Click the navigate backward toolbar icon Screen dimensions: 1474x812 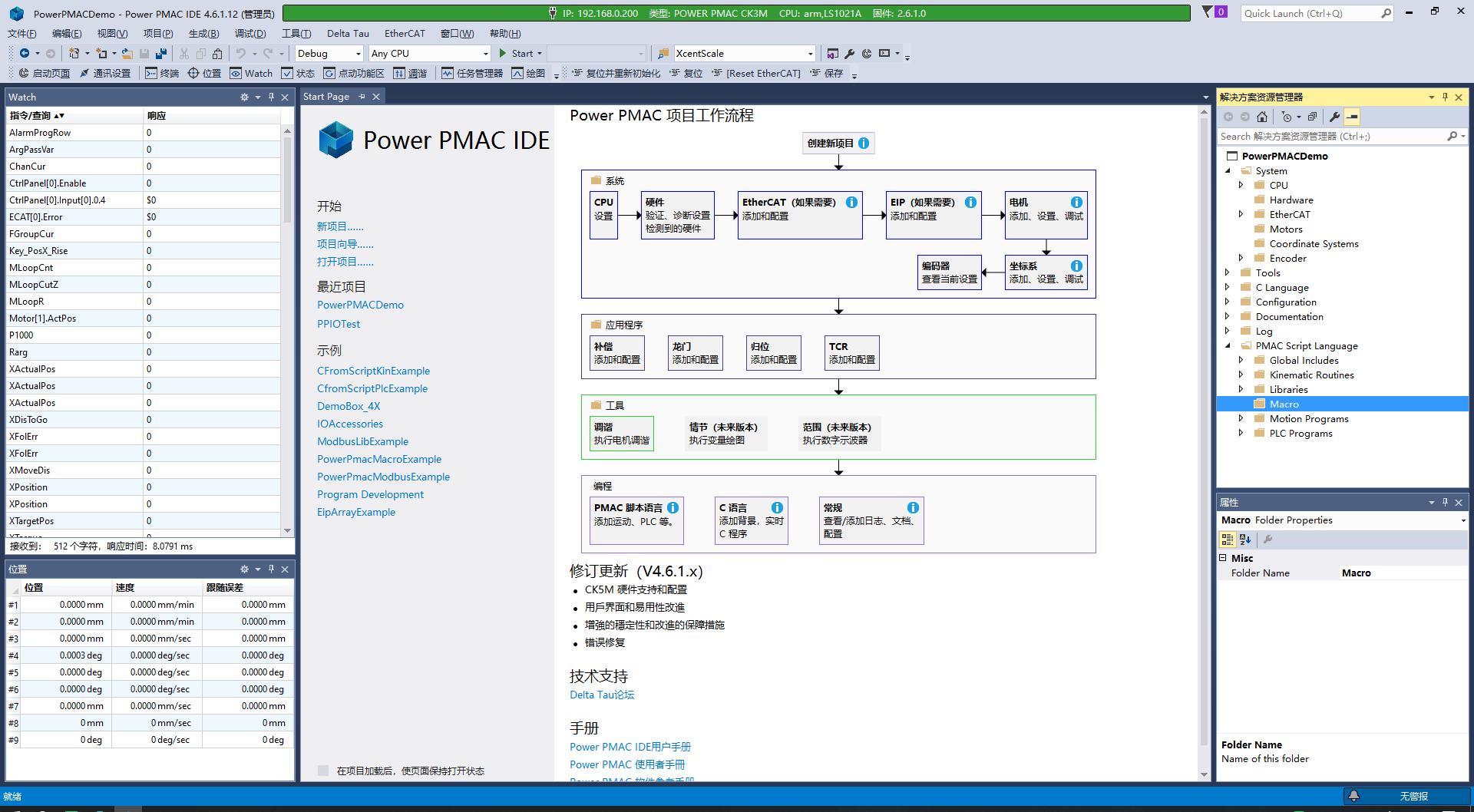[25, 53]
